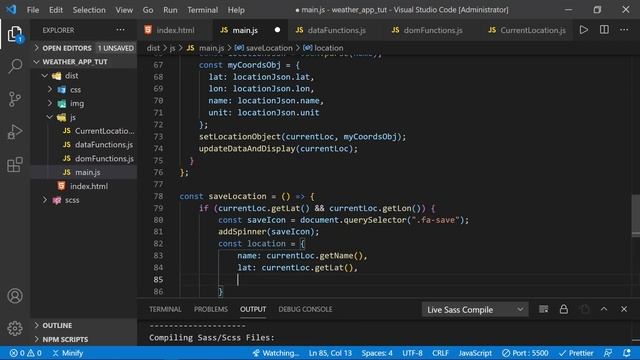This screenshot has height=360, width=640.
Task: Switch to the index.html editor tab
Action: (175, 30)
